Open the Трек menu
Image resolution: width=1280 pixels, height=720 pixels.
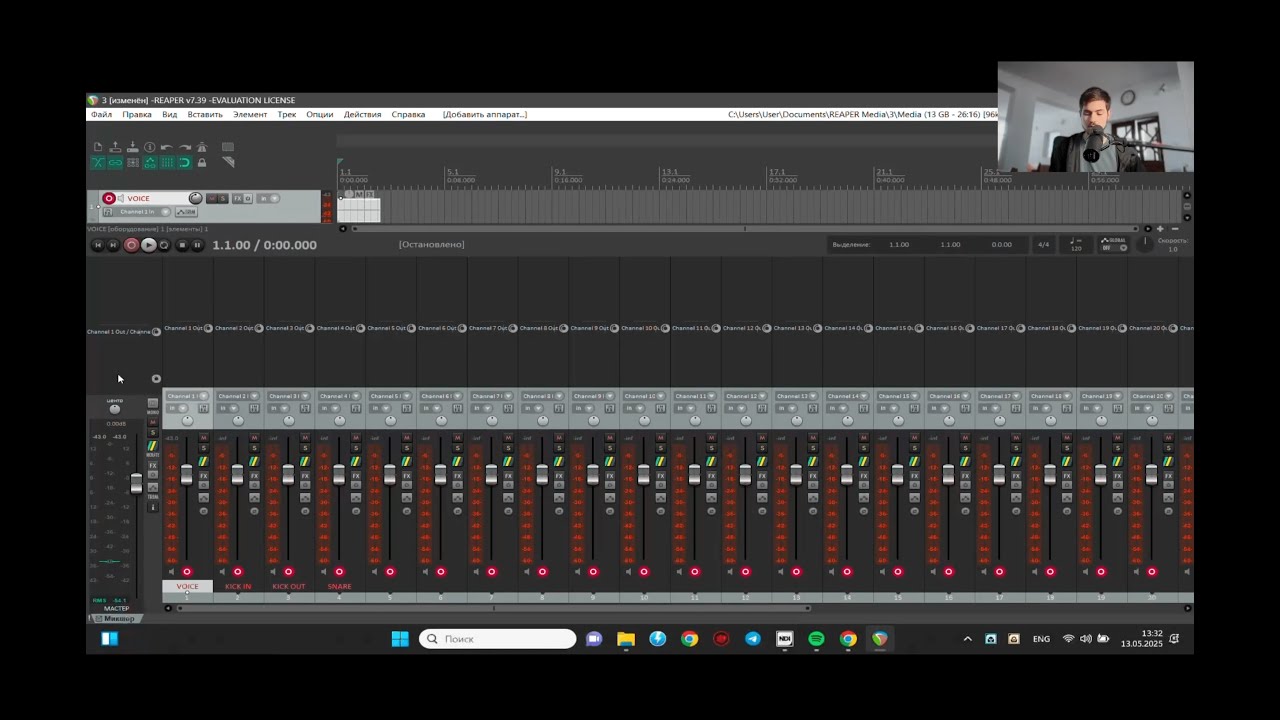tap(287, 114)
